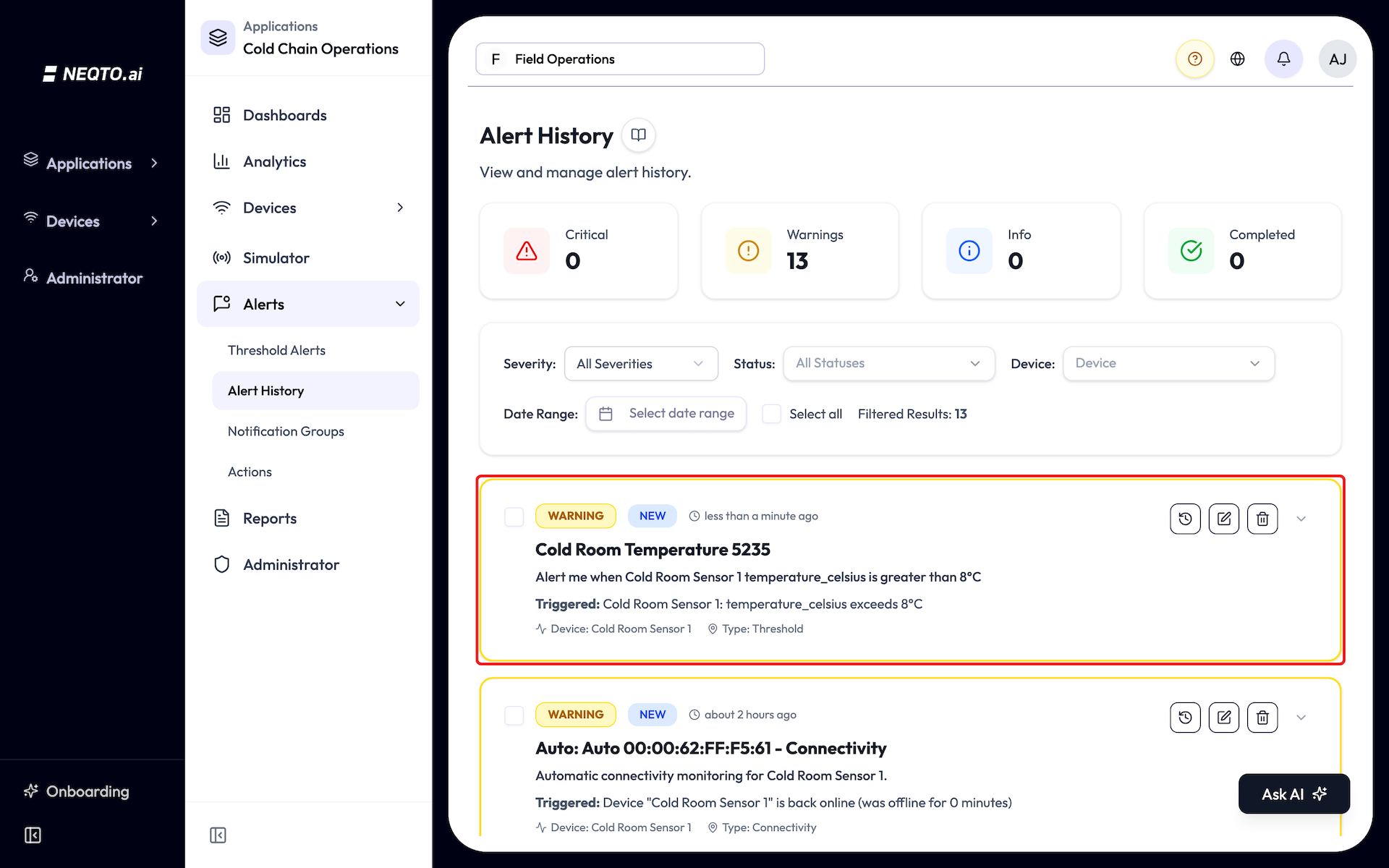Open the AJ user avatar menu
This screenshot has height=868, width=1389.
(1338, 59)
